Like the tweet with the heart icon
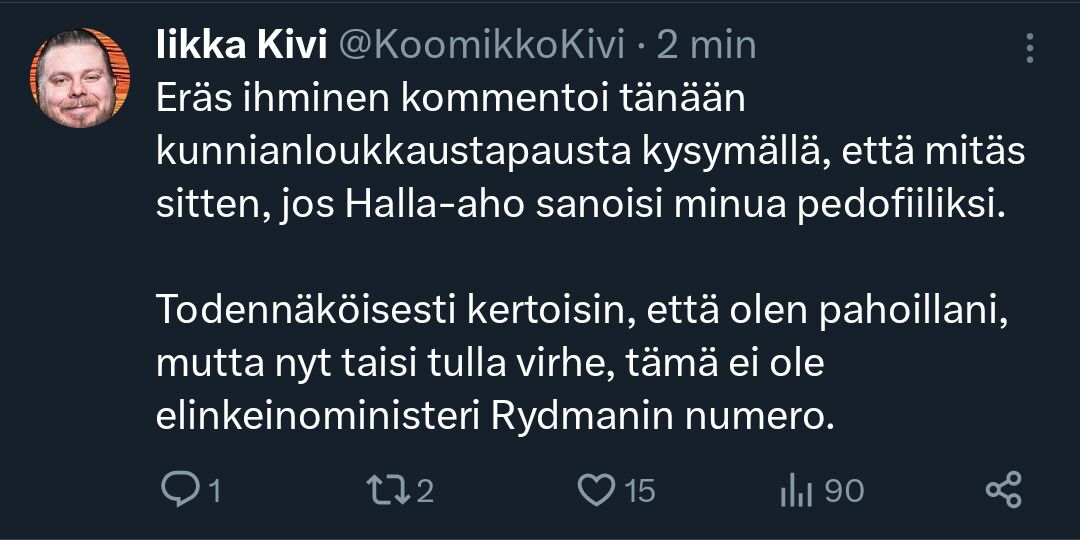 tap(596, 490)
